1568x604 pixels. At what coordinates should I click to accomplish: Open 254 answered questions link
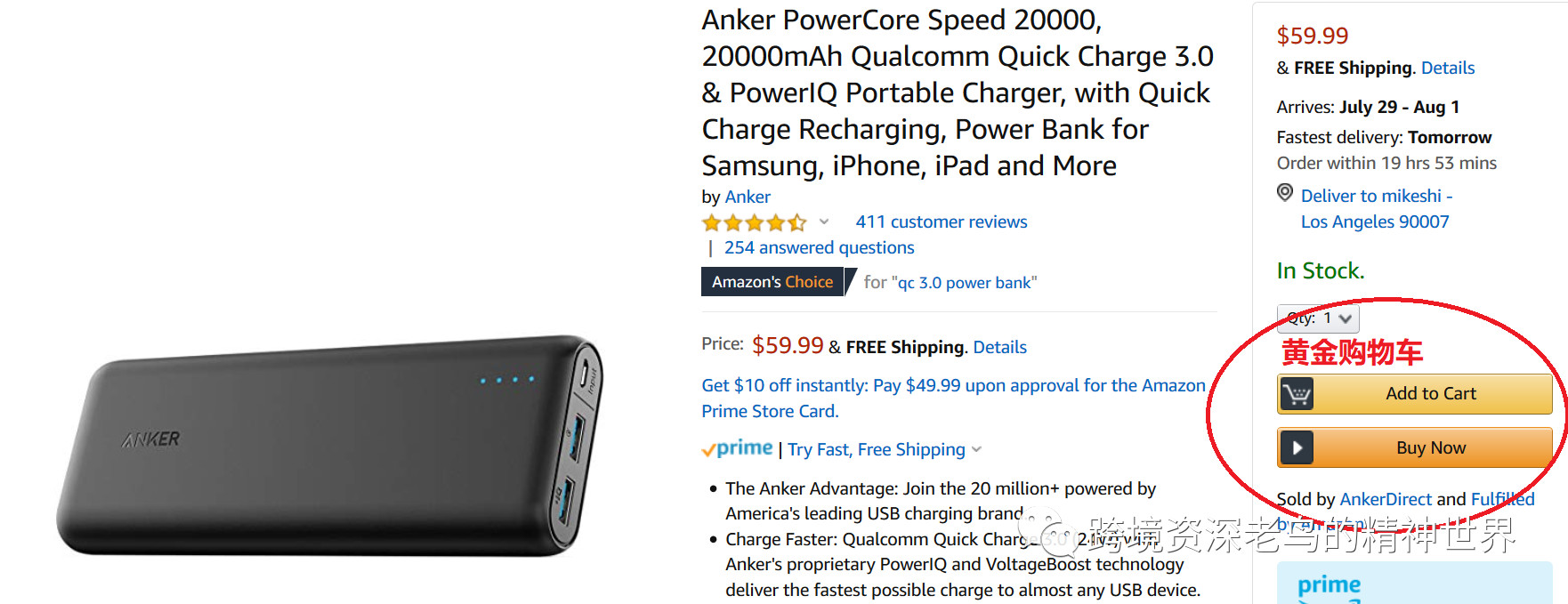tap(819, 247)
